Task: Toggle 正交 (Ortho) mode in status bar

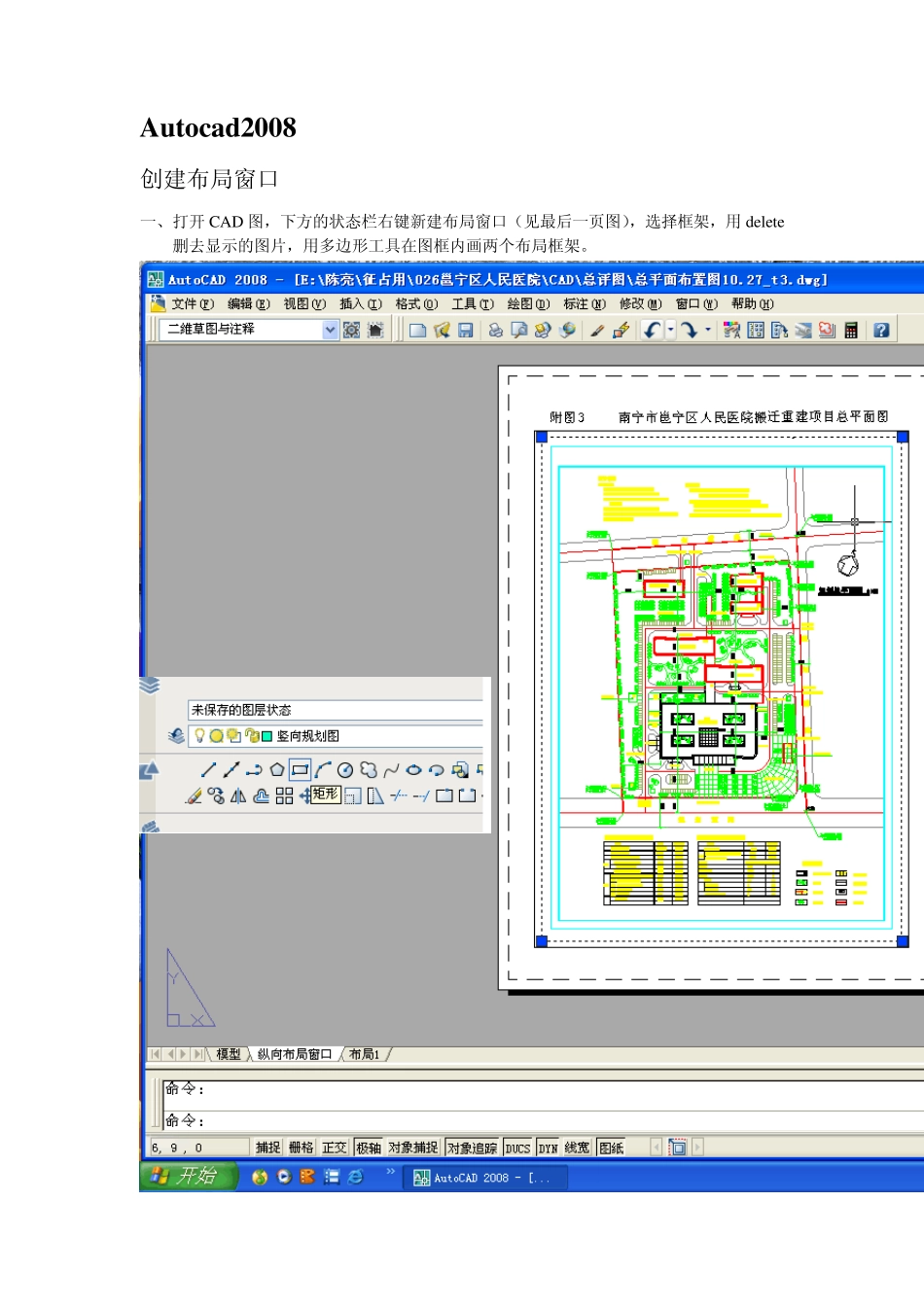Action: point(335,1148)
